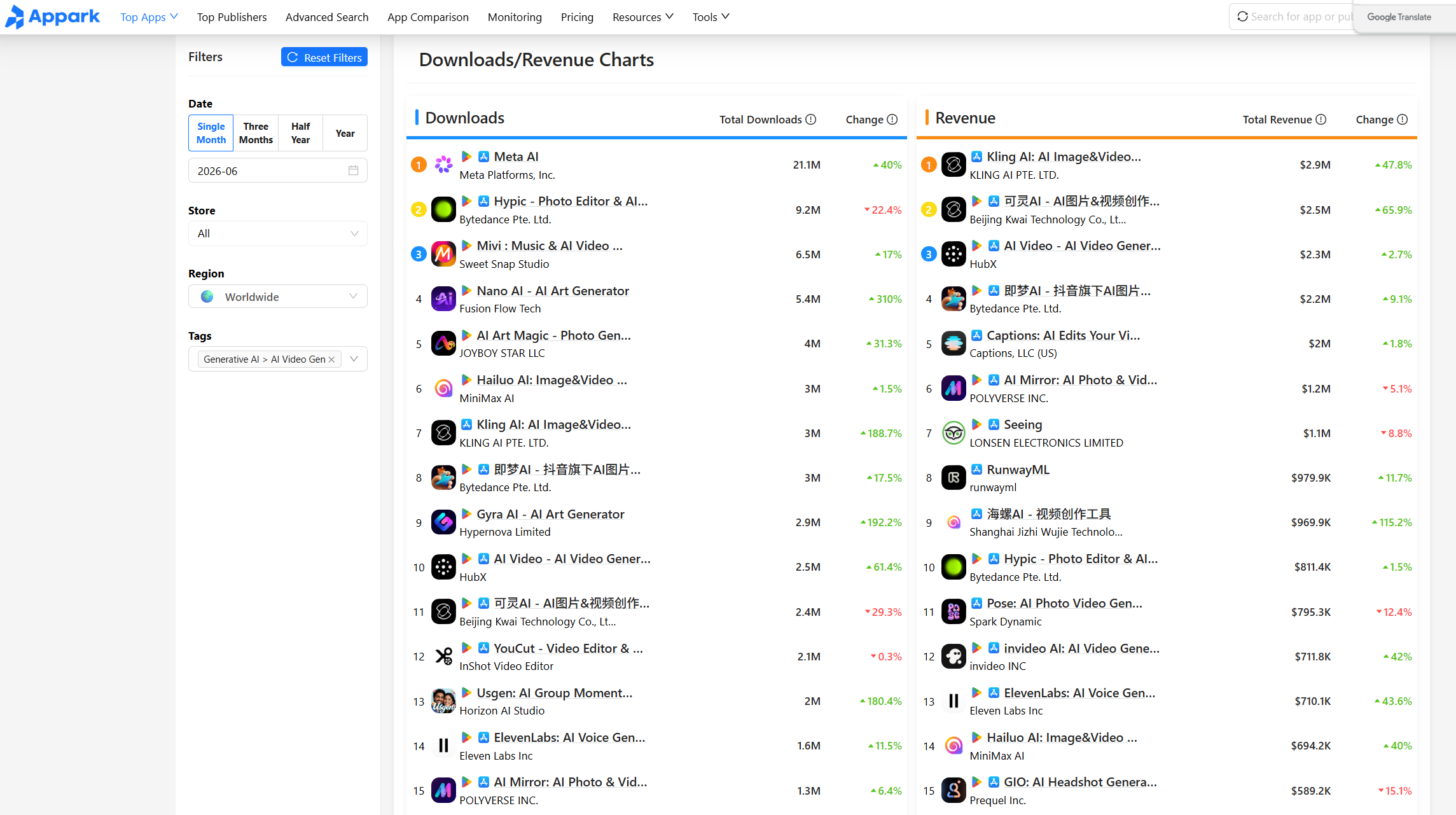
Task: Select the Half Year date range
Action: [x=300, y=133]
